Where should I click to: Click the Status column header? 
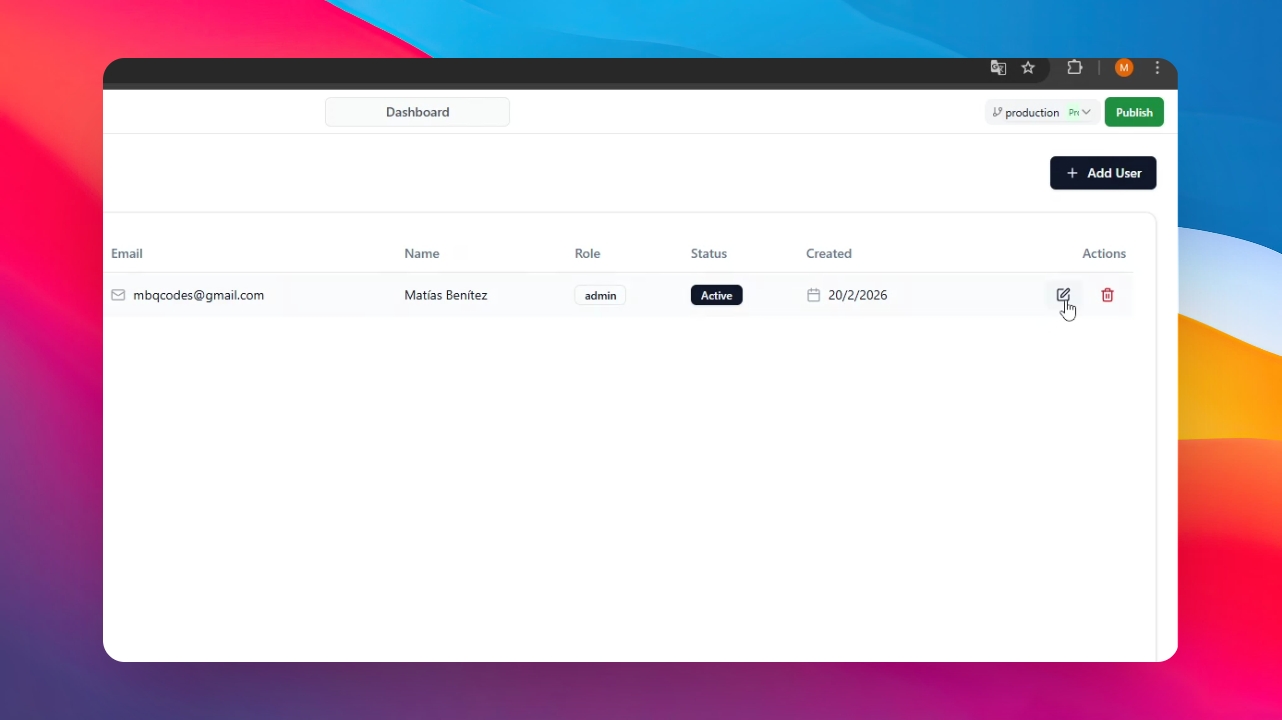pyautogui.click(x=709, y=253)
